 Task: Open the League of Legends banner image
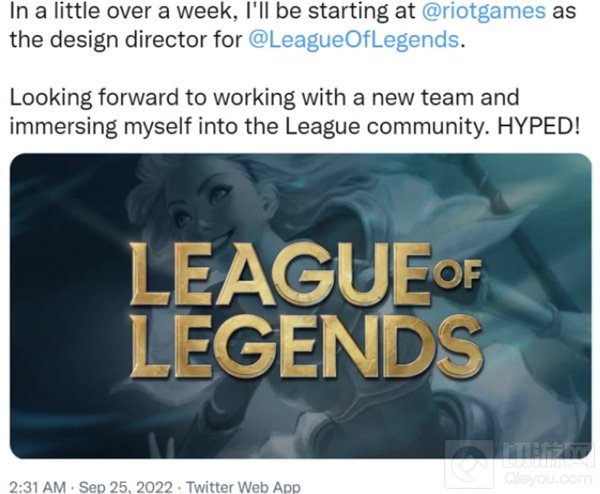pyautogui.click(x=301, y=306)
